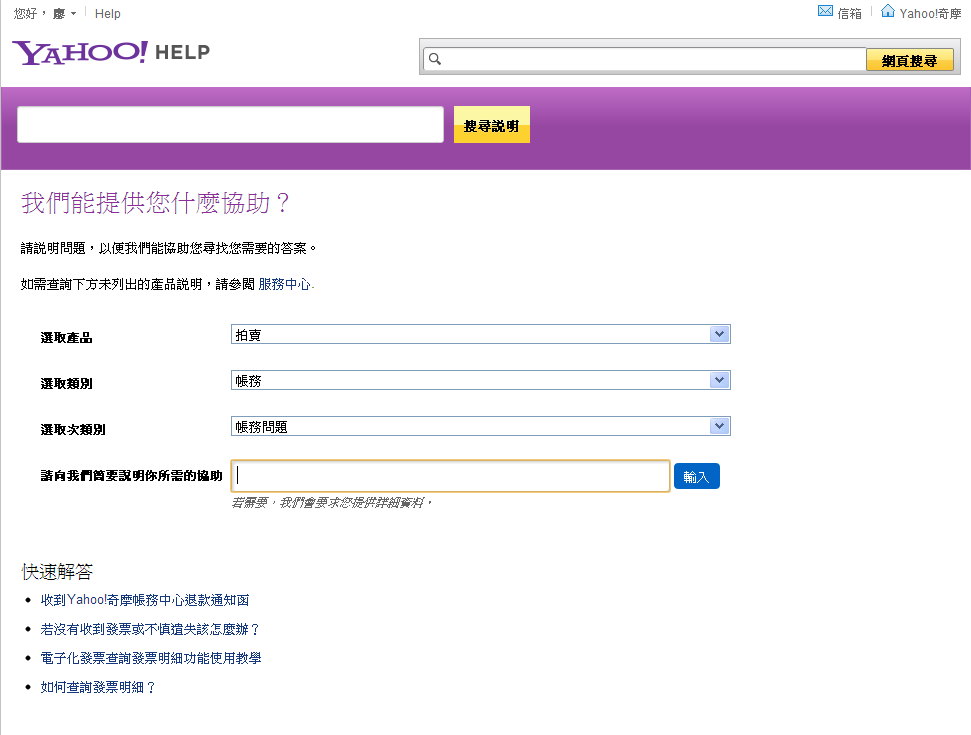Expand the 選取產品 dropdown showing 拍賣
This screenshot has height=735, width=971.
(481, 334)
